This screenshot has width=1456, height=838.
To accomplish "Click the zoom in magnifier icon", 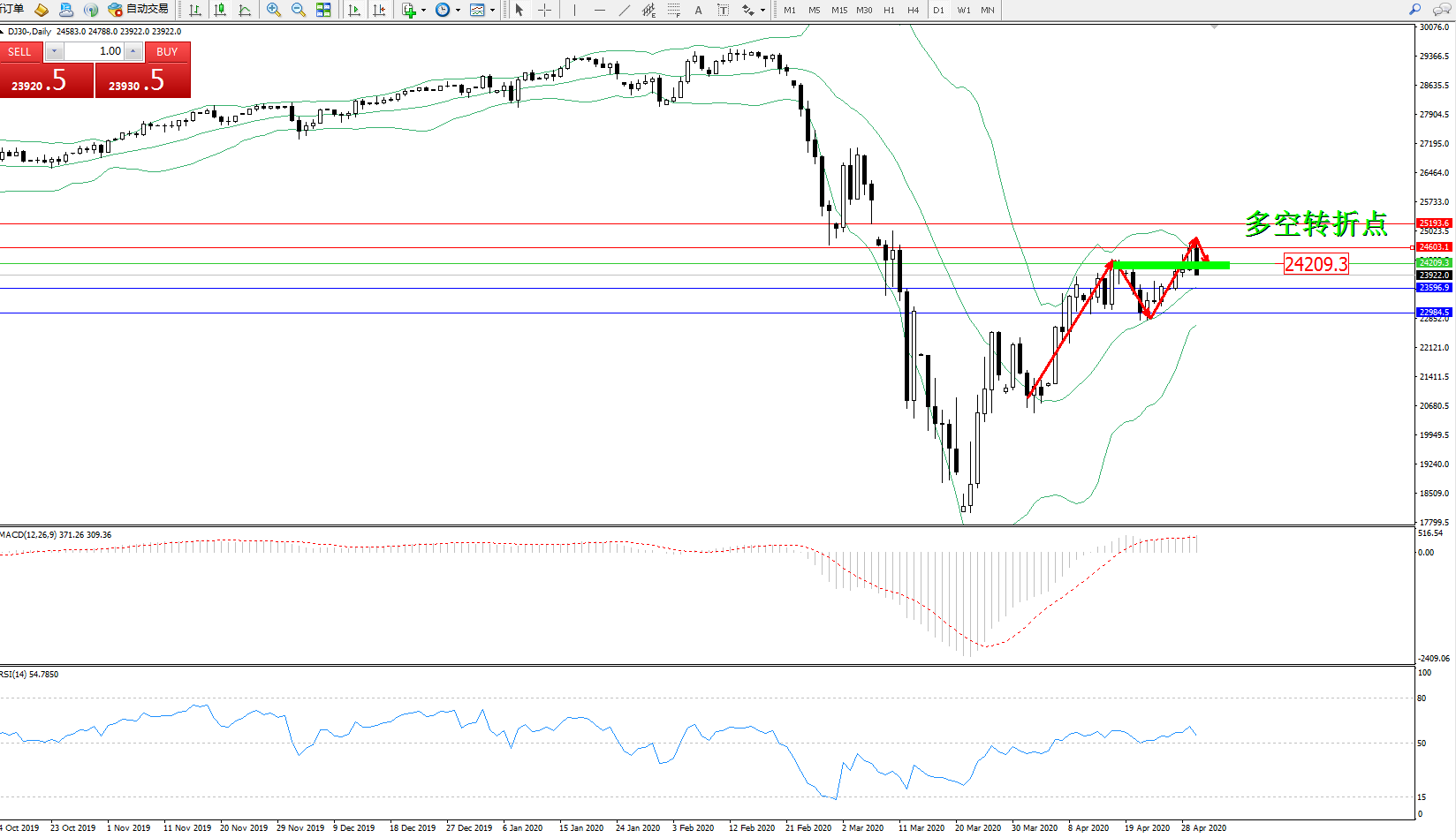I will click(x=273, y=10).
